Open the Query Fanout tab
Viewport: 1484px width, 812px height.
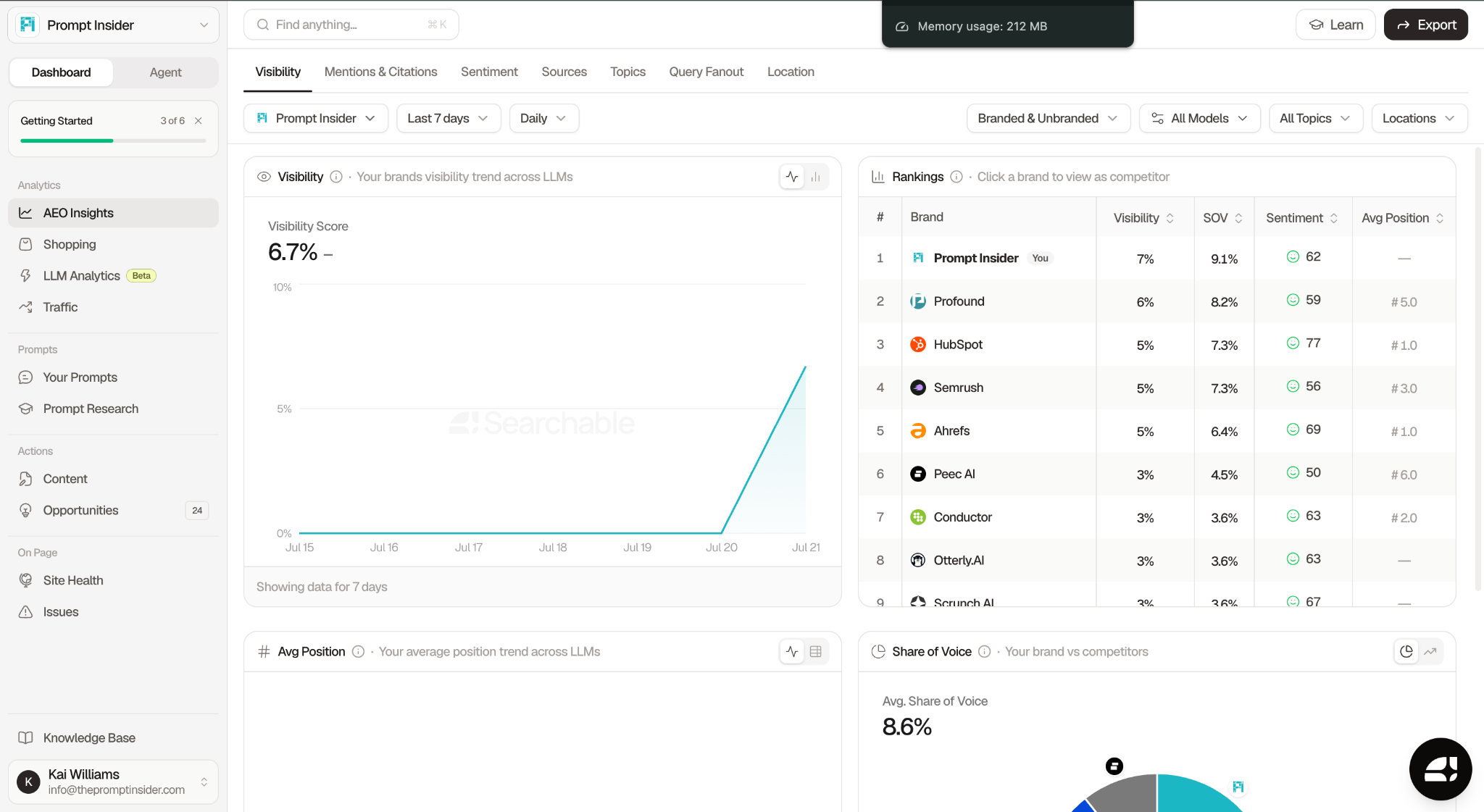pos(706,72)
